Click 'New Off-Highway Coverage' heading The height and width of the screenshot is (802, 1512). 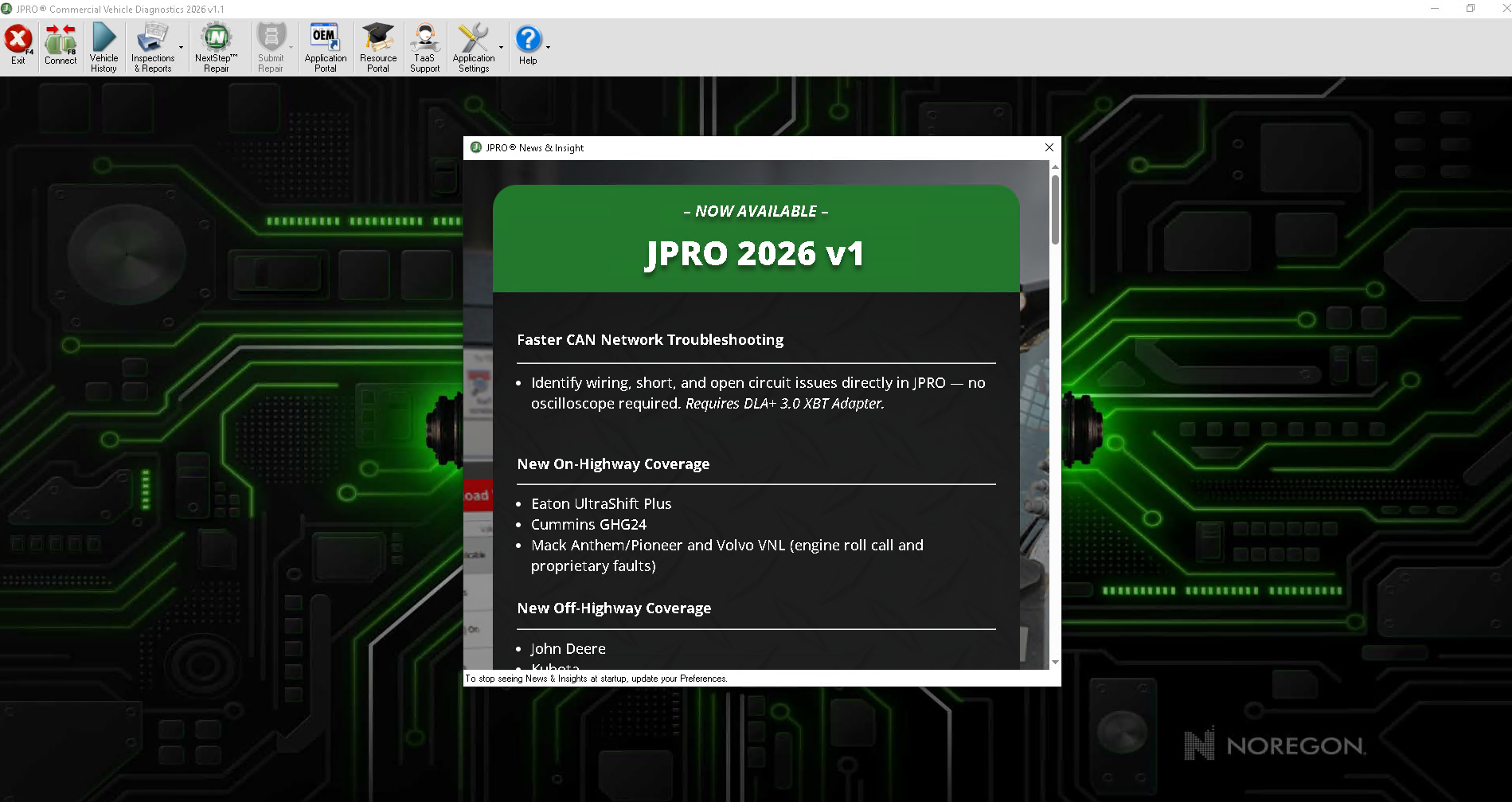(614, 608)
